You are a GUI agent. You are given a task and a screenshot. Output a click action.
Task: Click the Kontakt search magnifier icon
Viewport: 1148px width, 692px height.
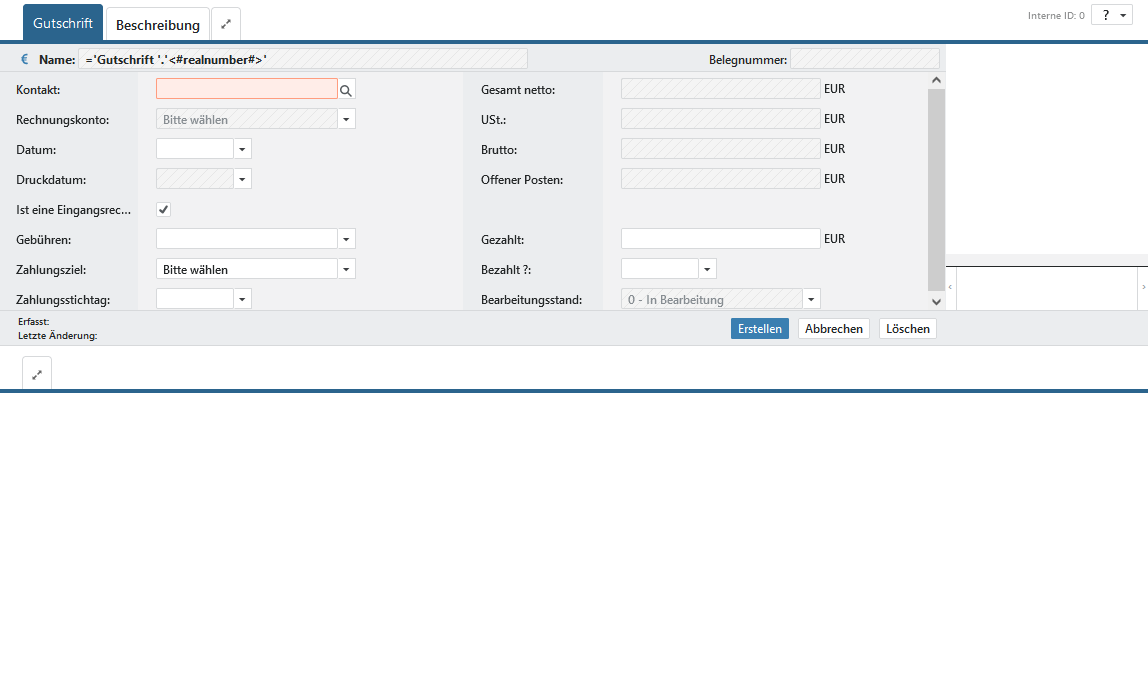click(346, 90)
